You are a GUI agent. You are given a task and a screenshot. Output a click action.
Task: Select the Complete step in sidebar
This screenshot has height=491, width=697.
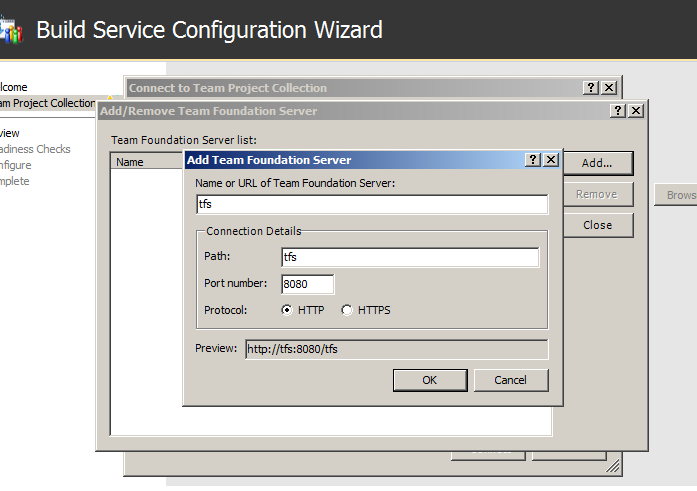pyautogui.click(x=15, y=181)
